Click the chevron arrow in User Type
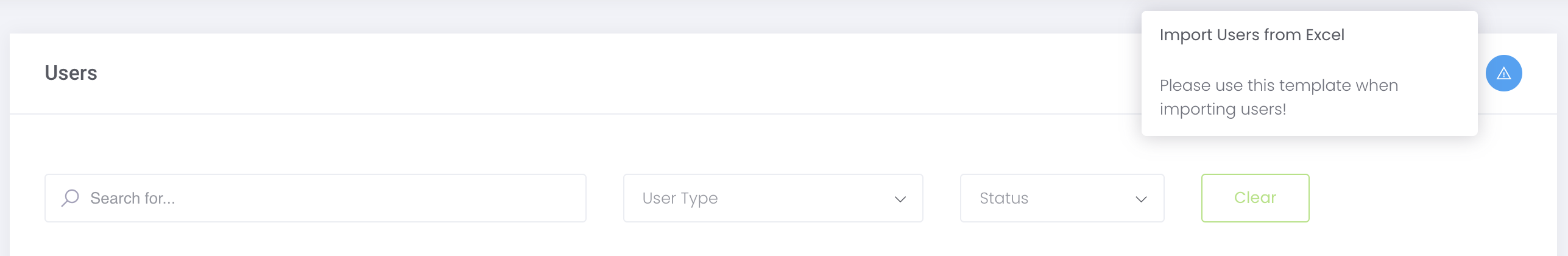 [900, 199]
